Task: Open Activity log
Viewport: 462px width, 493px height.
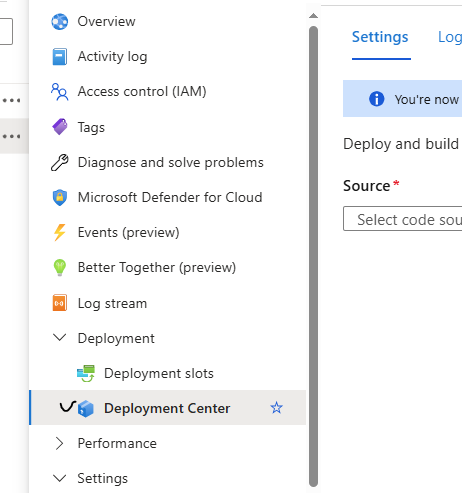Action: pos(112,57)
